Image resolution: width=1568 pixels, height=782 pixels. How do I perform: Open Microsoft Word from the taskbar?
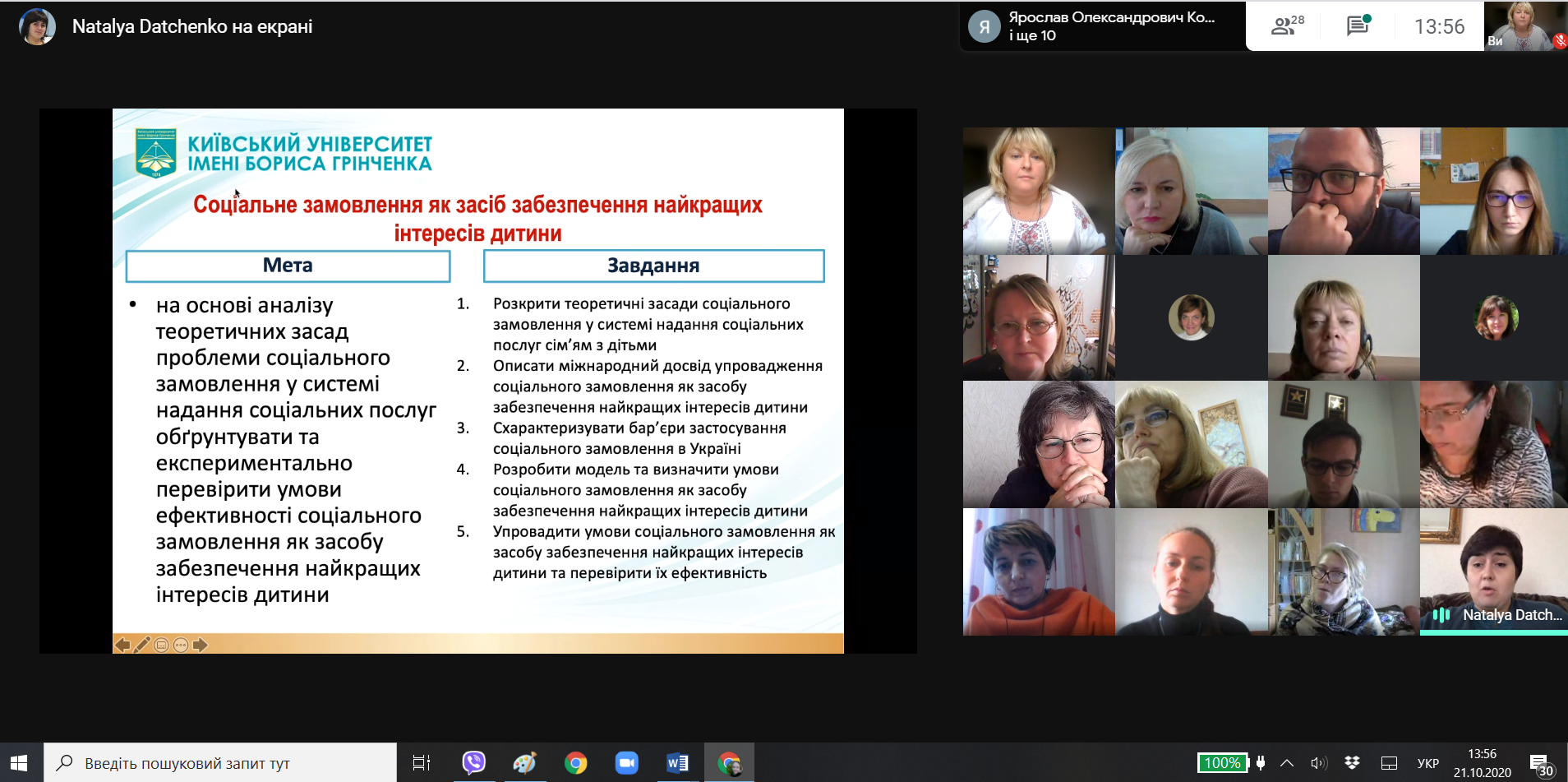click(x=677, y=763)
